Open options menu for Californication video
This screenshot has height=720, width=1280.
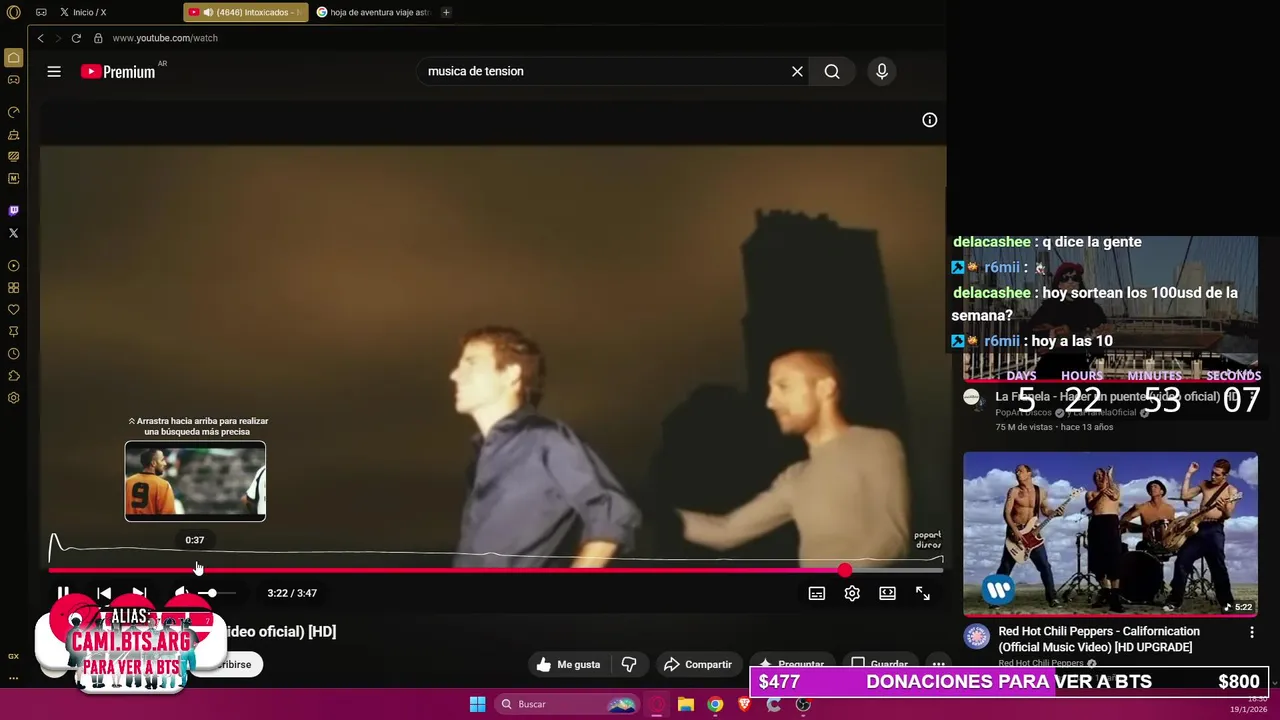tap(1251, 632)
